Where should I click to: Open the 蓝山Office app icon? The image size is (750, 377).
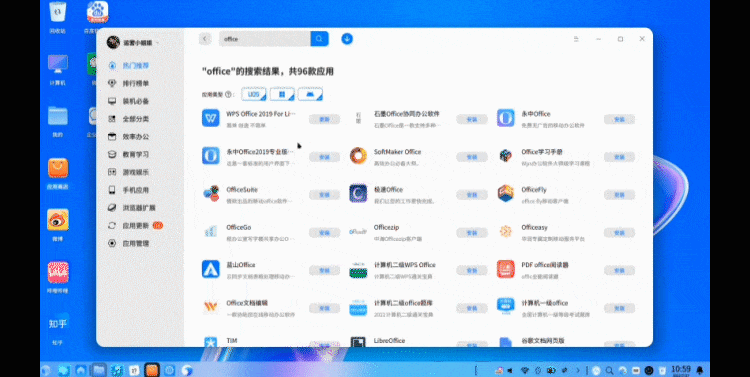click(x=210, y=269)
